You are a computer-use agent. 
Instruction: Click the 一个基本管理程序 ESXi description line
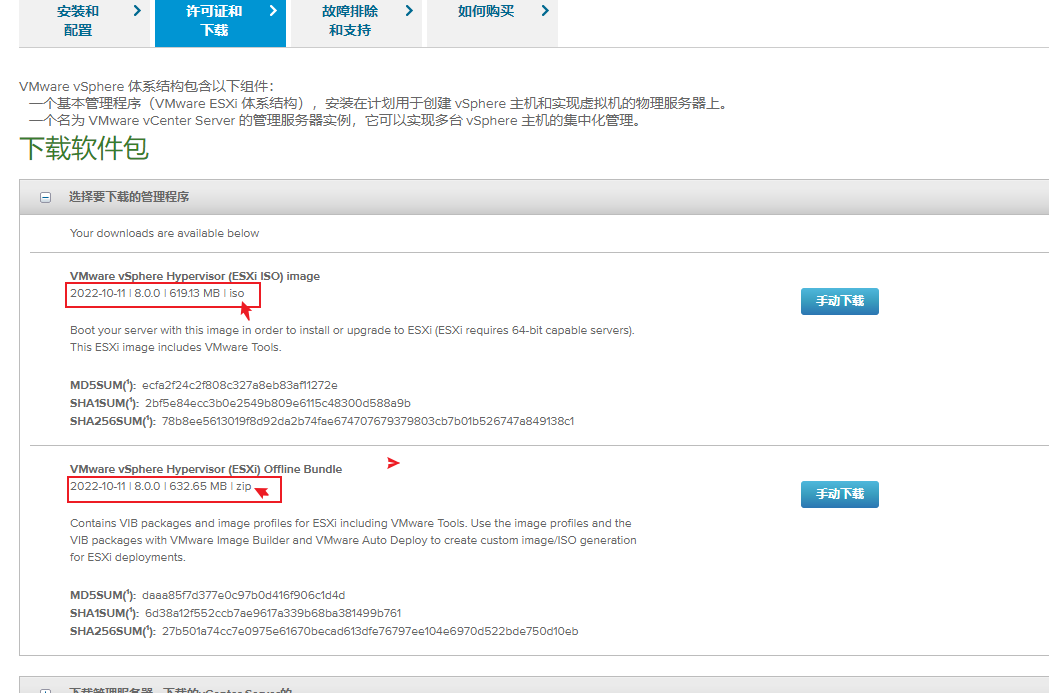point(379,104)
